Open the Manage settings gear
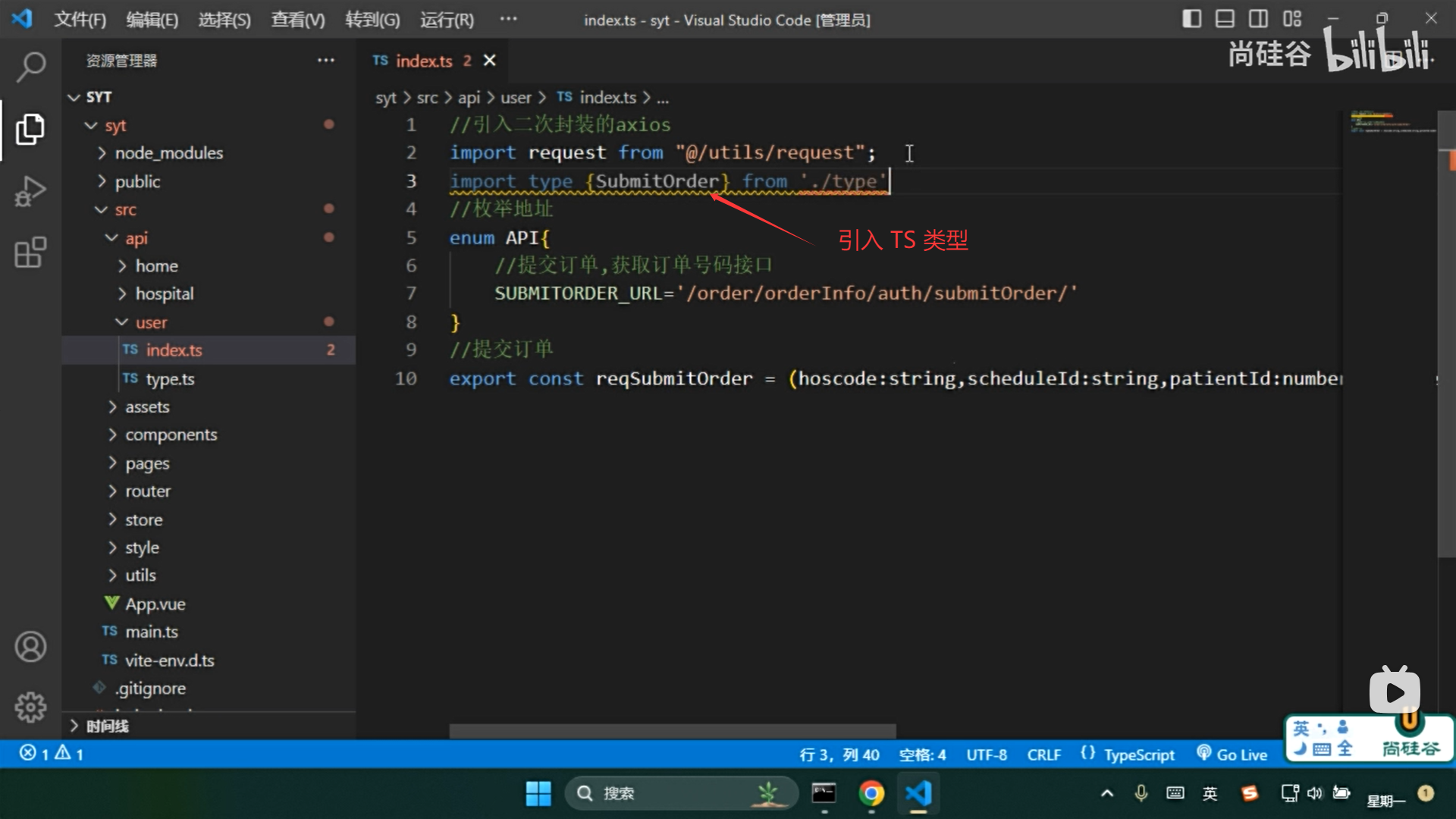 (x=30, y=707)
